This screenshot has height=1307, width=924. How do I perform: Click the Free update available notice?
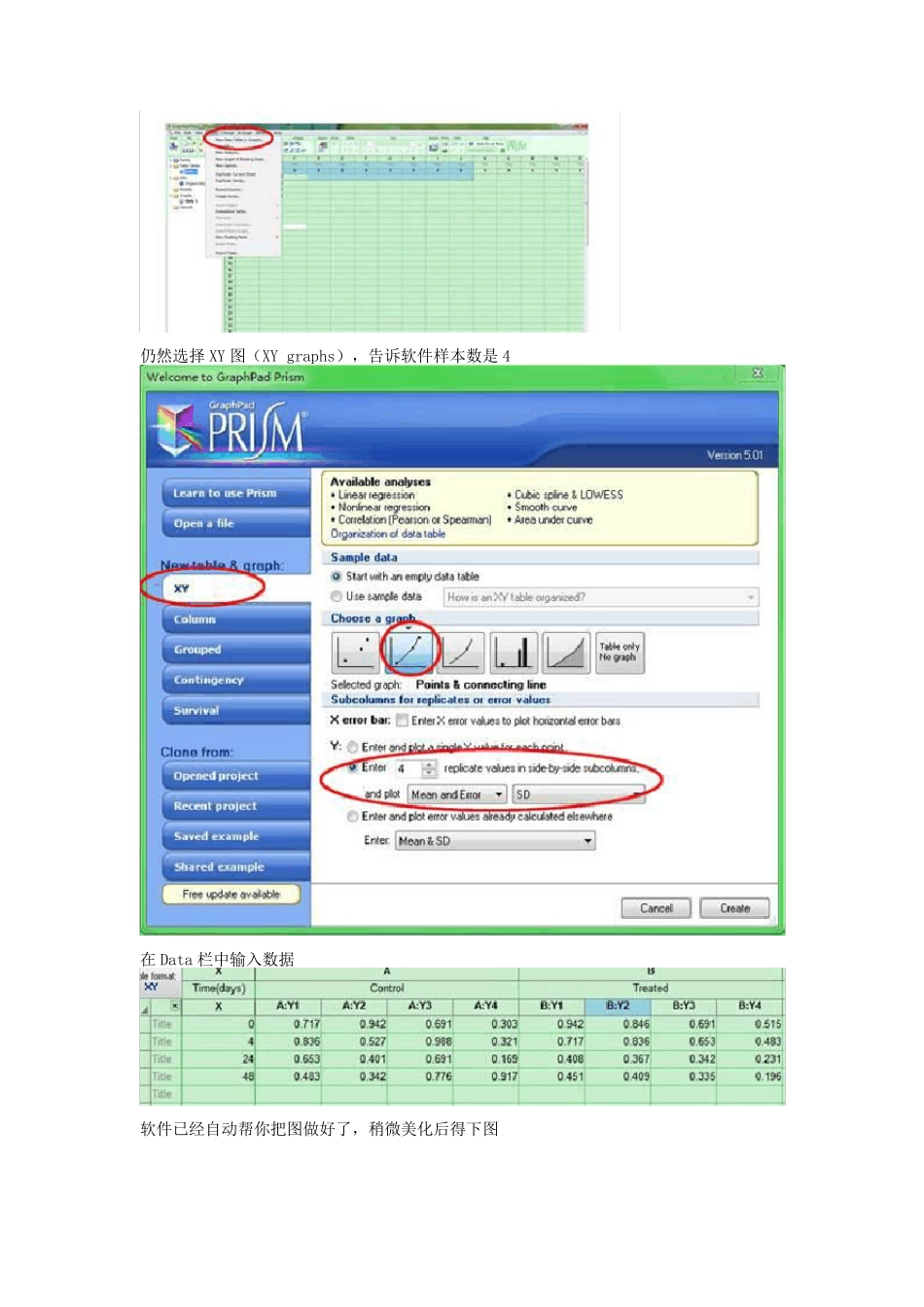(231, 894)
